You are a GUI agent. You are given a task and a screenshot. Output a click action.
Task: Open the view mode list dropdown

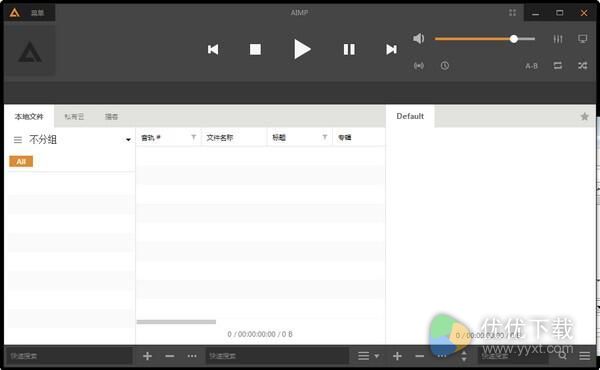point(368,356)
